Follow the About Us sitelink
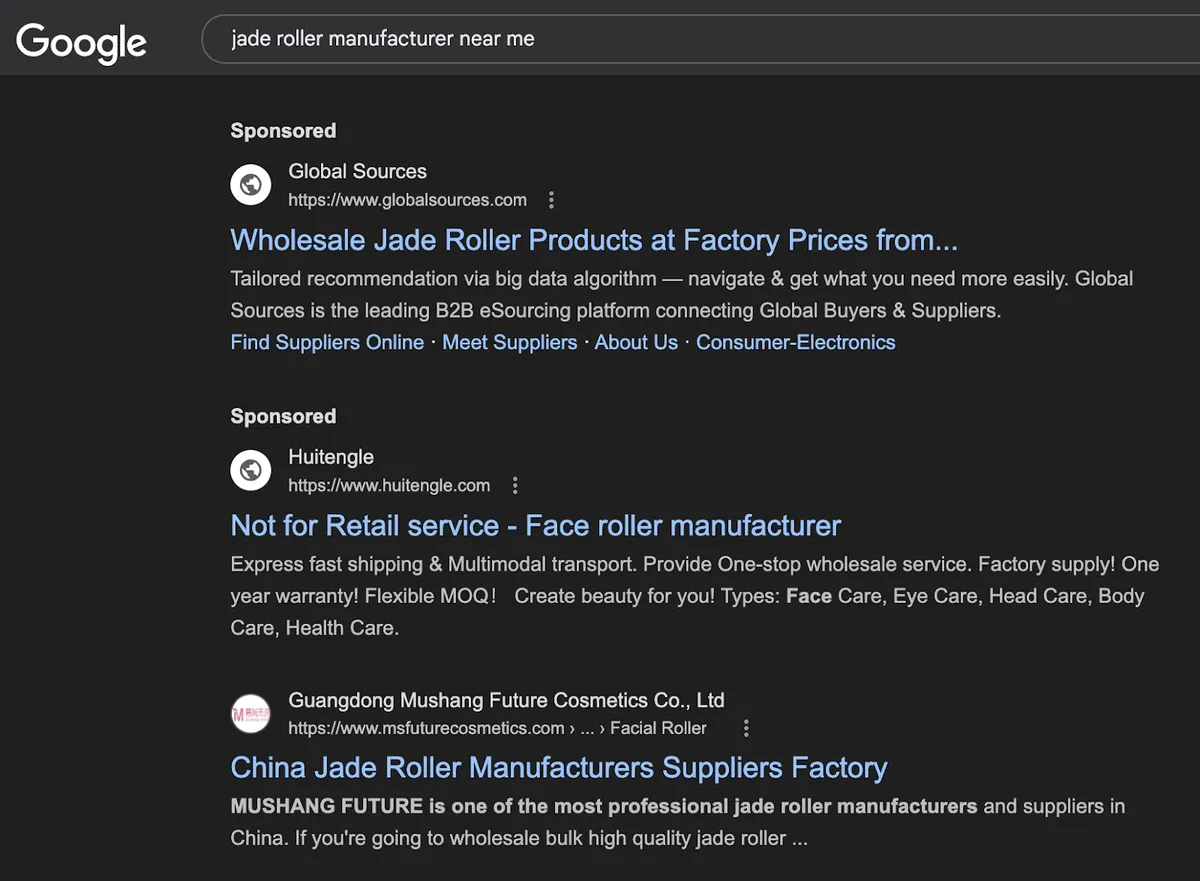Image resolution: width=1200 pixels, height=881 pixels. (636, 342)
